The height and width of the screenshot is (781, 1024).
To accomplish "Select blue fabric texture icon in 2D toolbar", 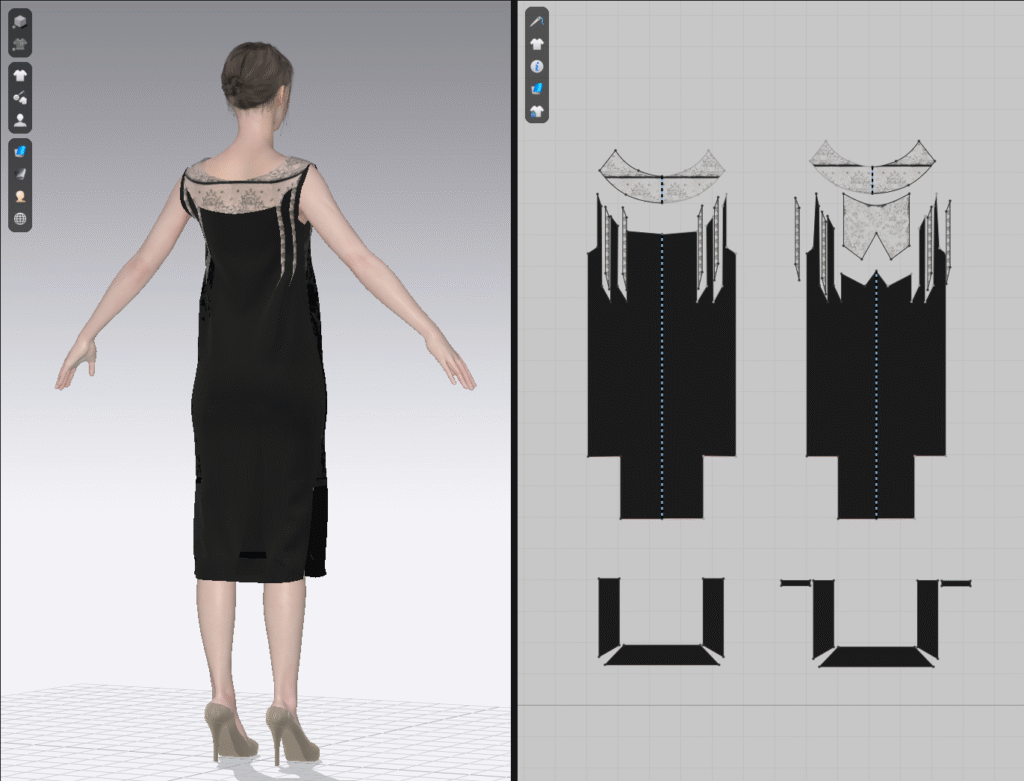I will (x=537, y=89).
